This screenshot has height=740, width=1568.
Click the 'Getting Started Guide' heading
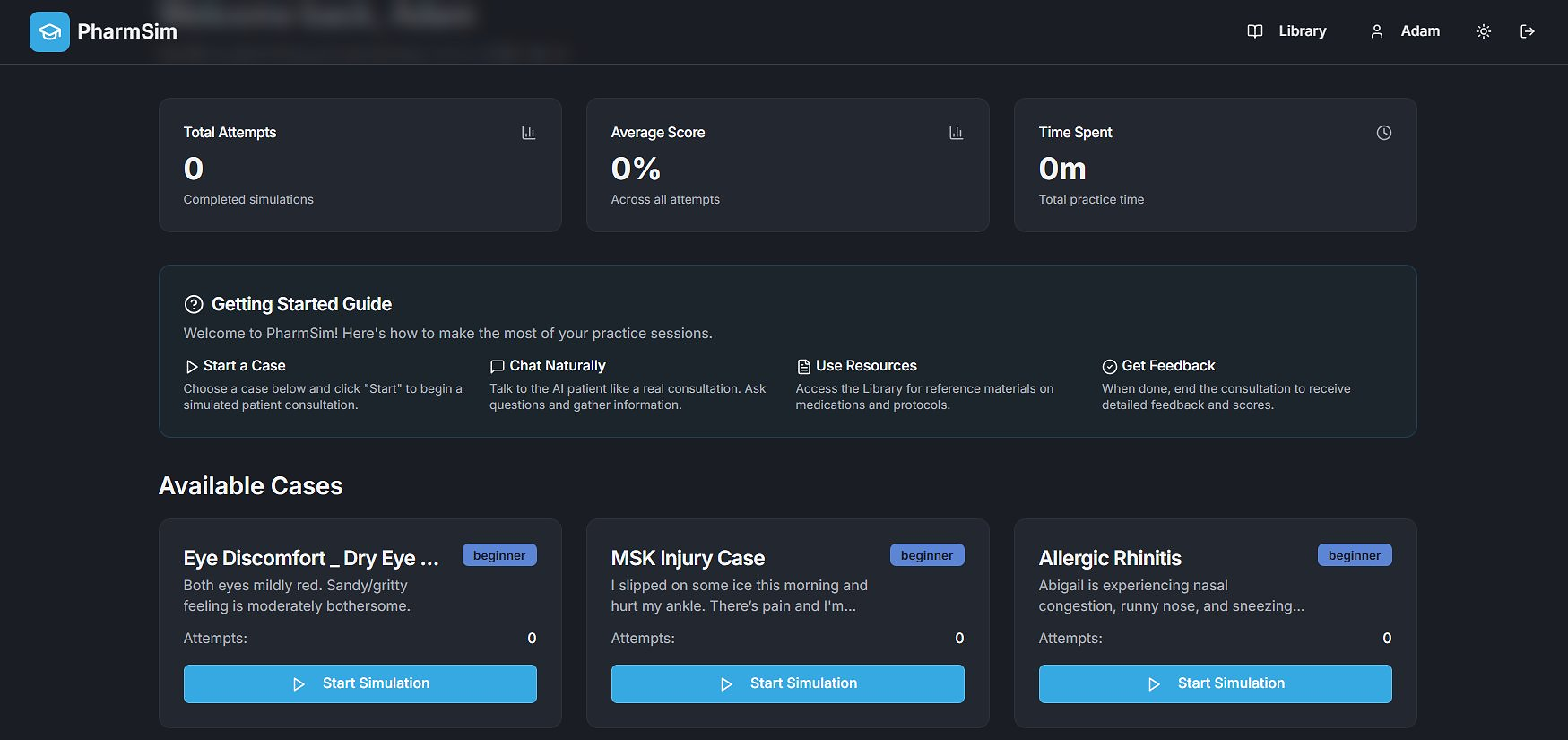301,304
